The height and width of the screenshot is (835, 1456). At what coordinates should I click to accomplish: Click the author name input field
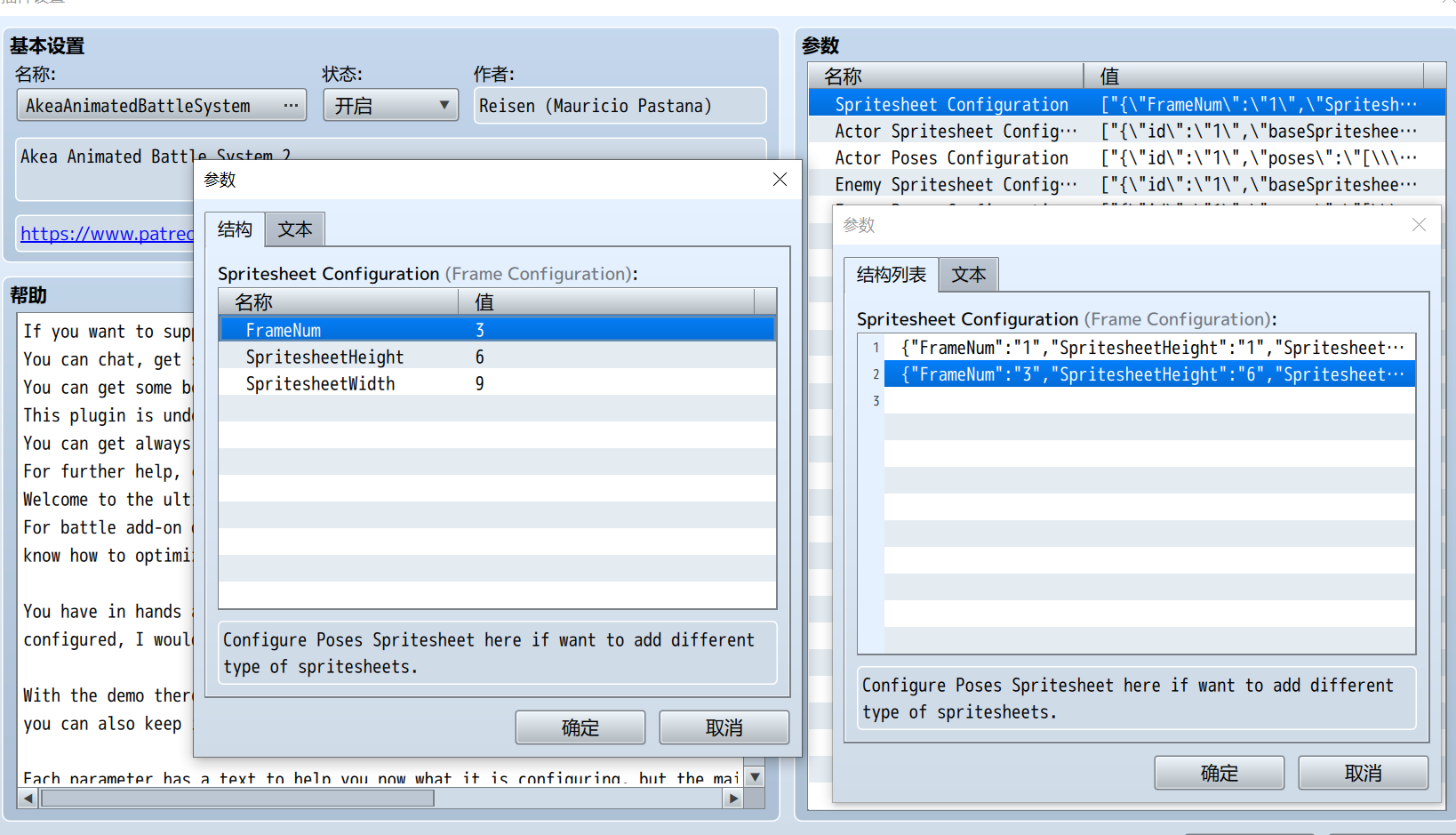pyautogui.click(x=620, y=106)
